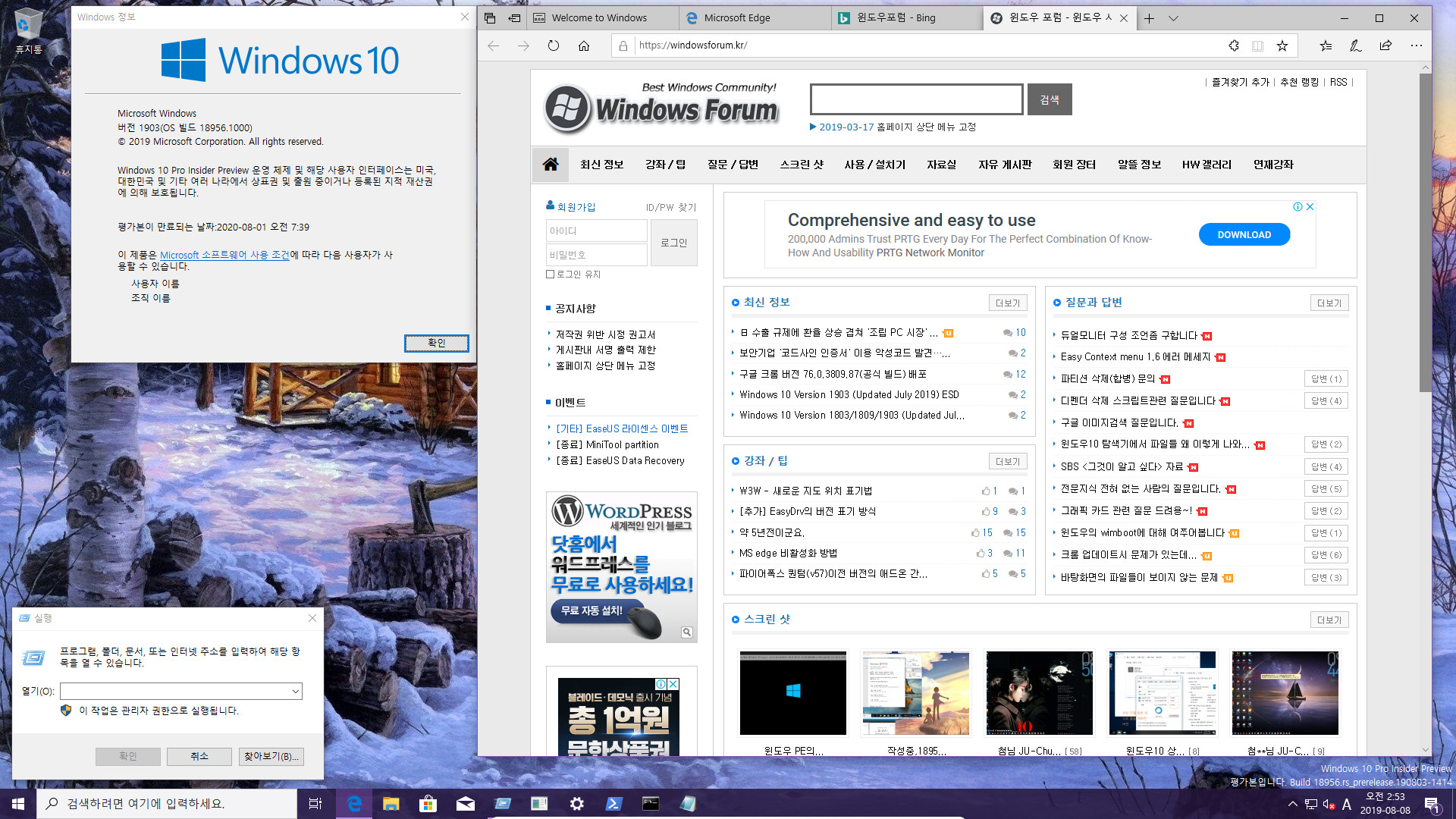Open new tab with plus button
Screen dimensions: 1456x819
click(1149, 18)
